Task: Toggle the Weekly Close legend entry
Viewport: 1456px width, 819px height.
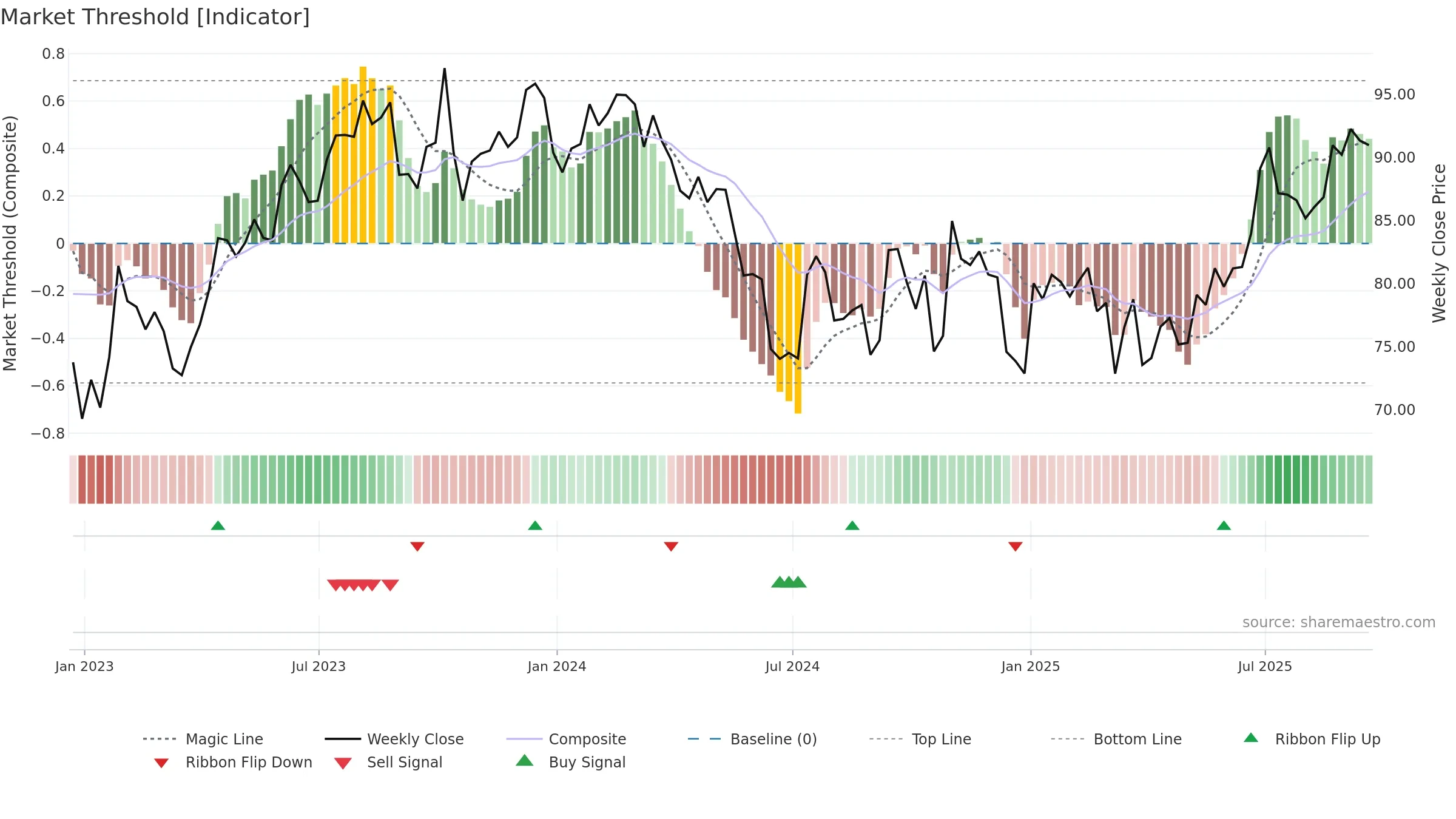Action: click(394, 739)
